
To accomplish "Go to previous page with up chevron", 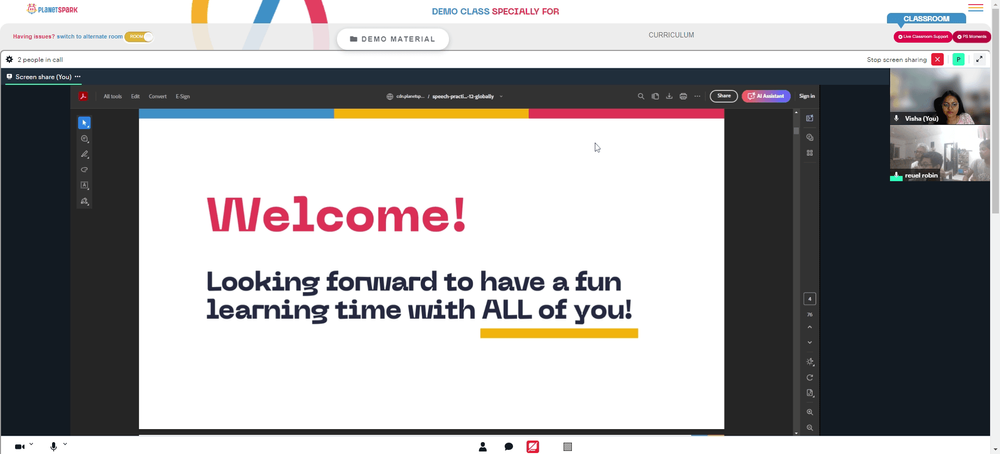I will point(810,327).
